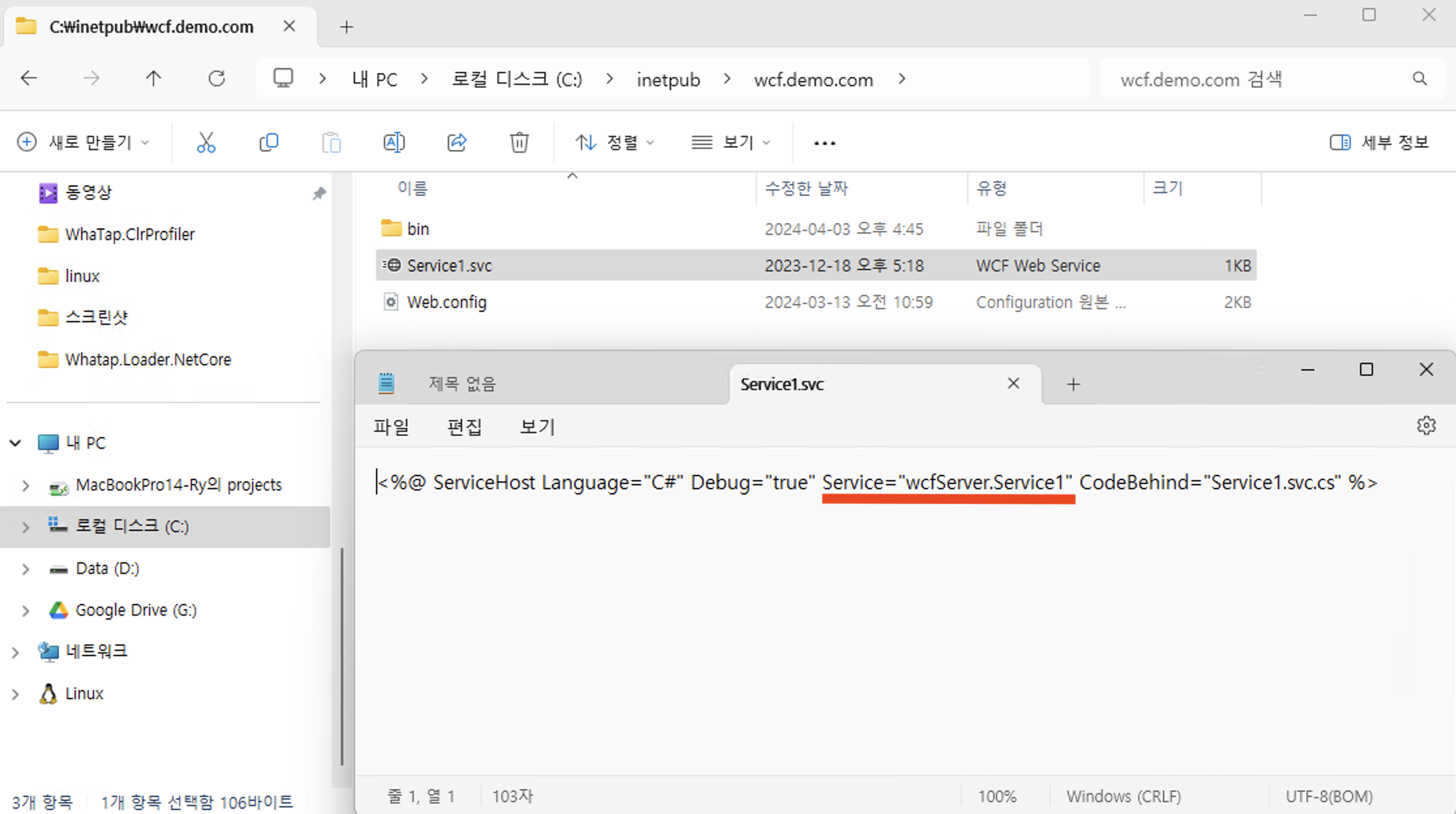Refresh the current folder view

click(x=217, y=79)
